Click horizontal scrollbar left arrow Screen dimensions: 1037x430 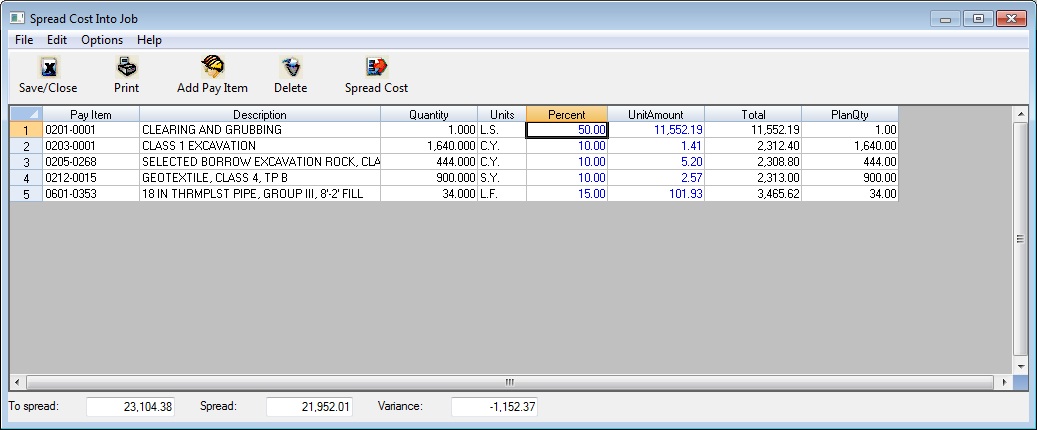pos(17,382)
